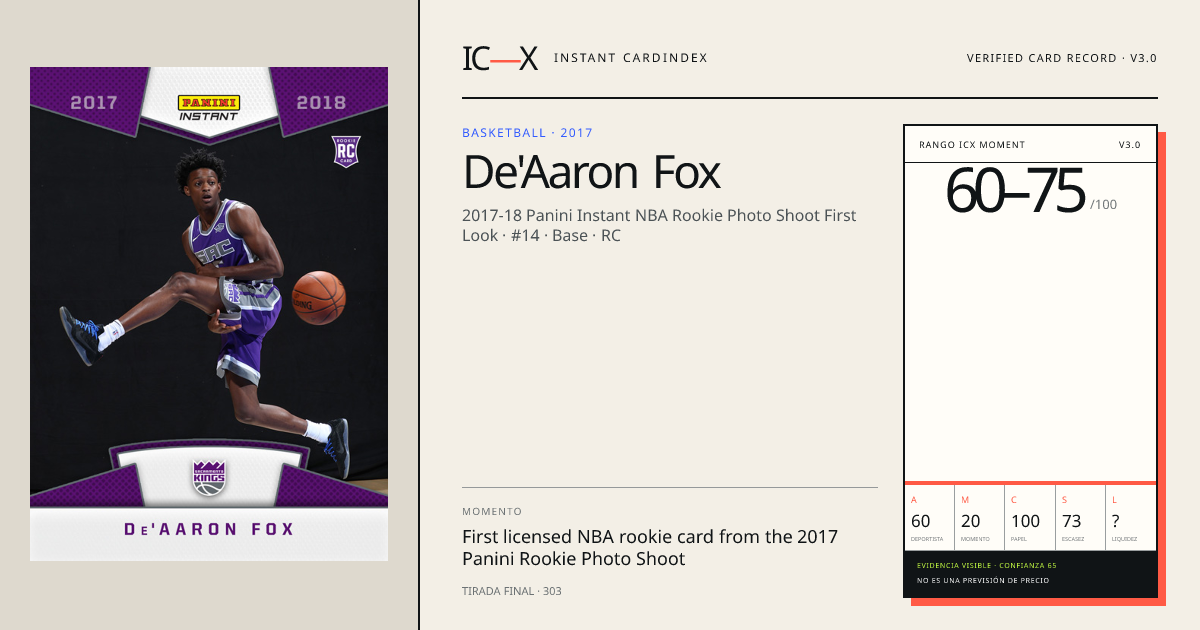This screenshot has width=1200, height=630.
Task: Click the Sacramento Kings logo on card
Action: pyautogui.click(x=209, y=477)
